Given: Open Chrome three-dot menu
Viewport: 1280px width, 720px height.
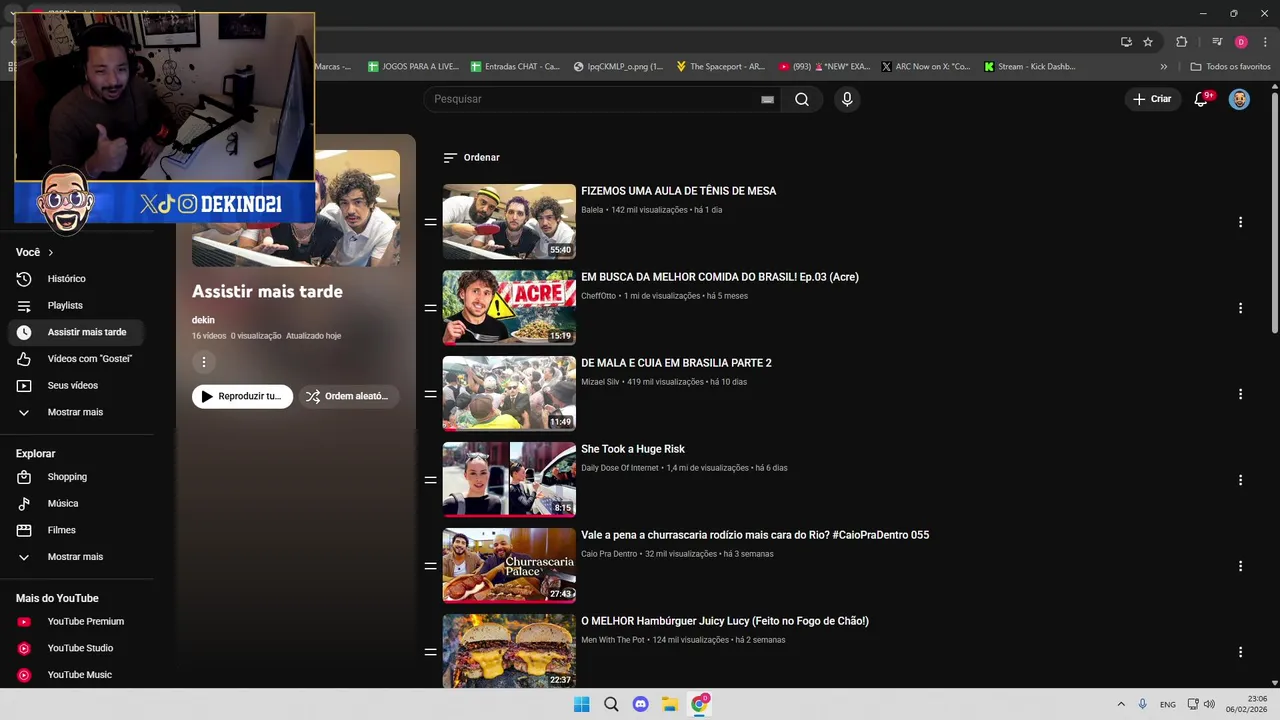Looking at the screenshot, I should pyautogui.click(x=1265, y=42).
